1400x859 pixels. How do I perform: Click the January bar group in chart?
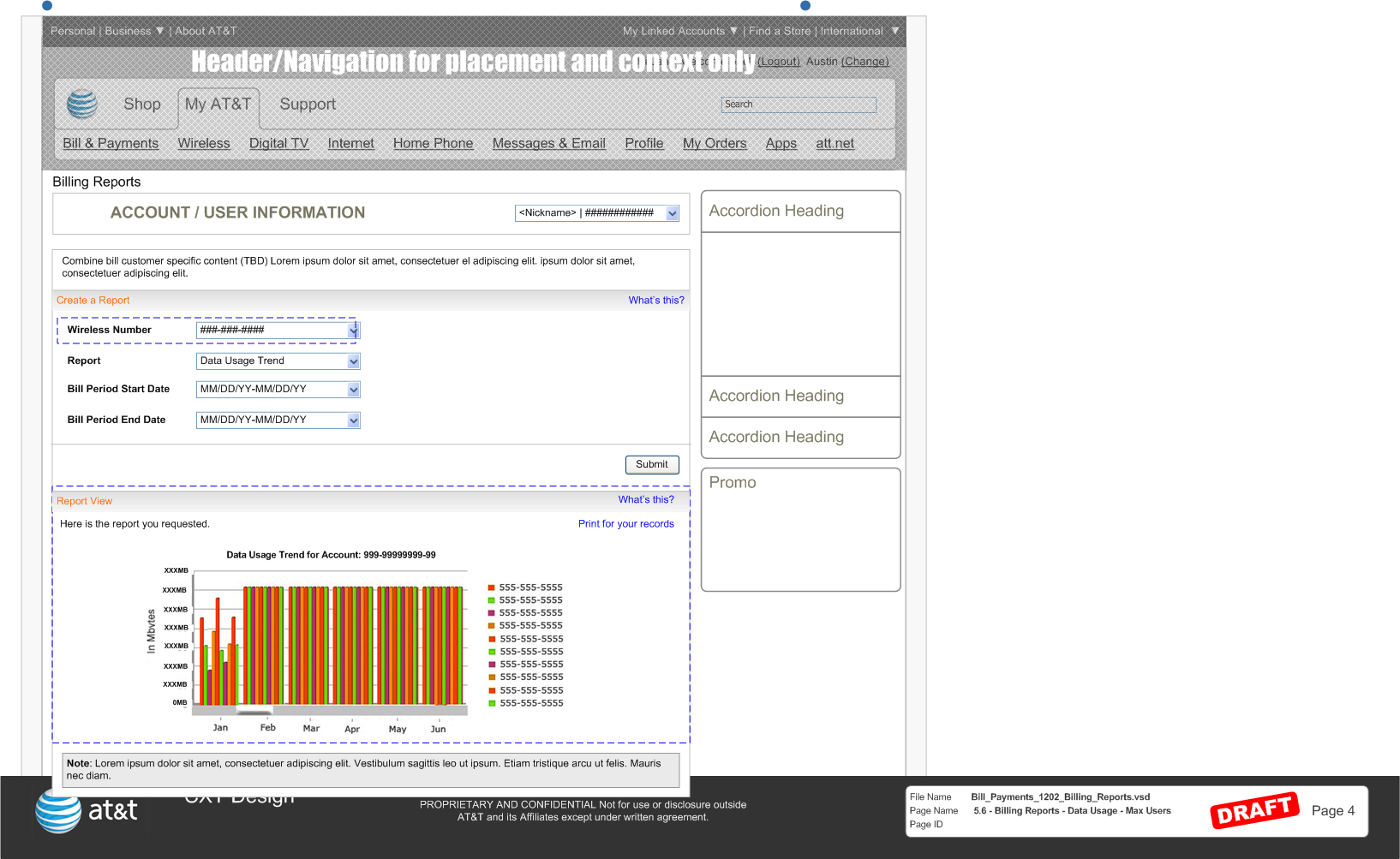[x=218, y=653]
